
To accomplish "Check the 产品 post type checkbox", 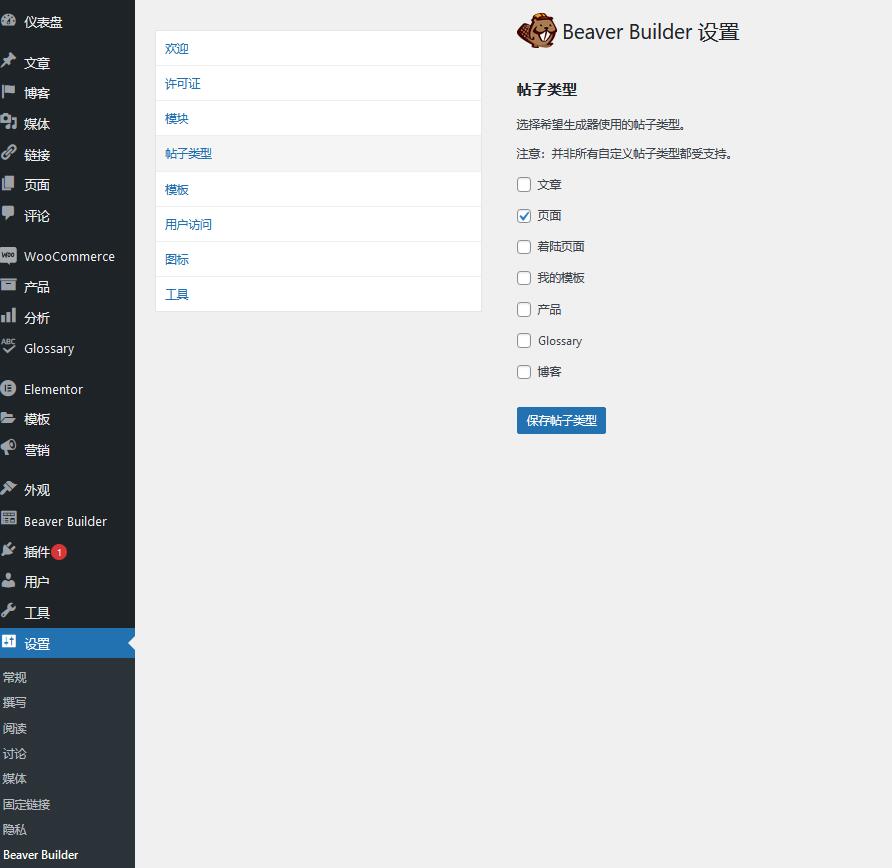I will [524, 309].
